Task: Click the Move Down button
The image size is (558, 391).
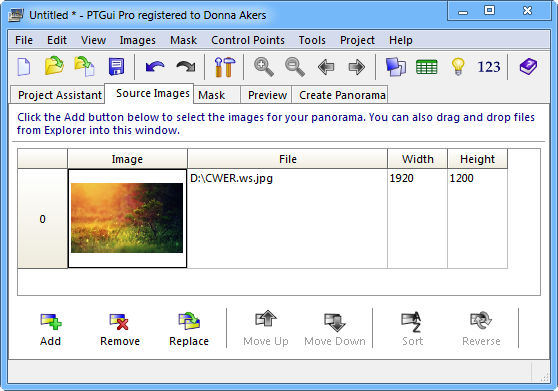Action: click(x=335, y=329)
